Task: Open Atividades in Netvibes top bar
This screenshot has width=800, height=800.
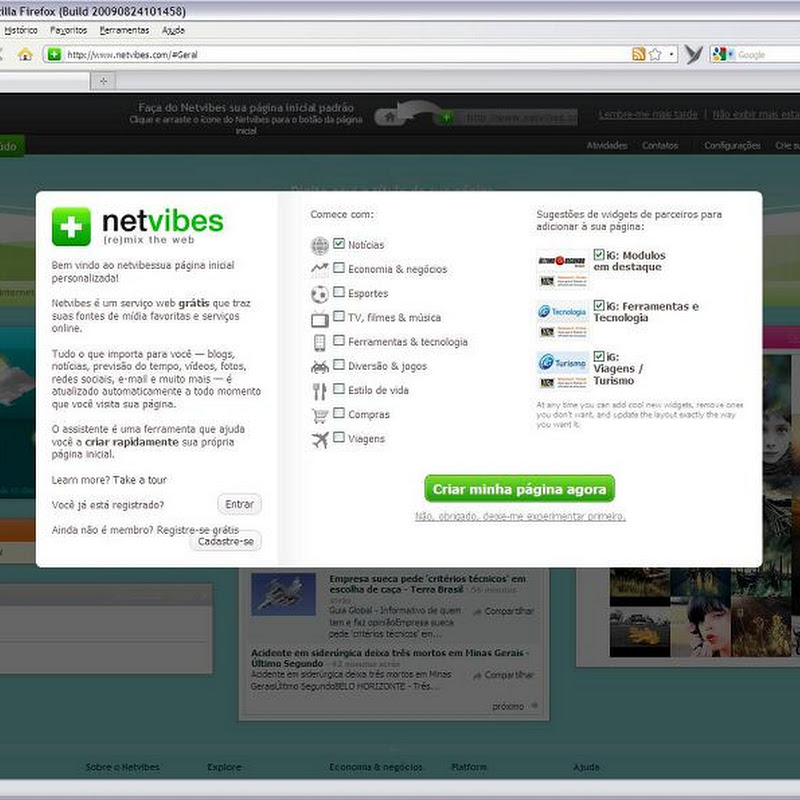Action: pos(607,145)
